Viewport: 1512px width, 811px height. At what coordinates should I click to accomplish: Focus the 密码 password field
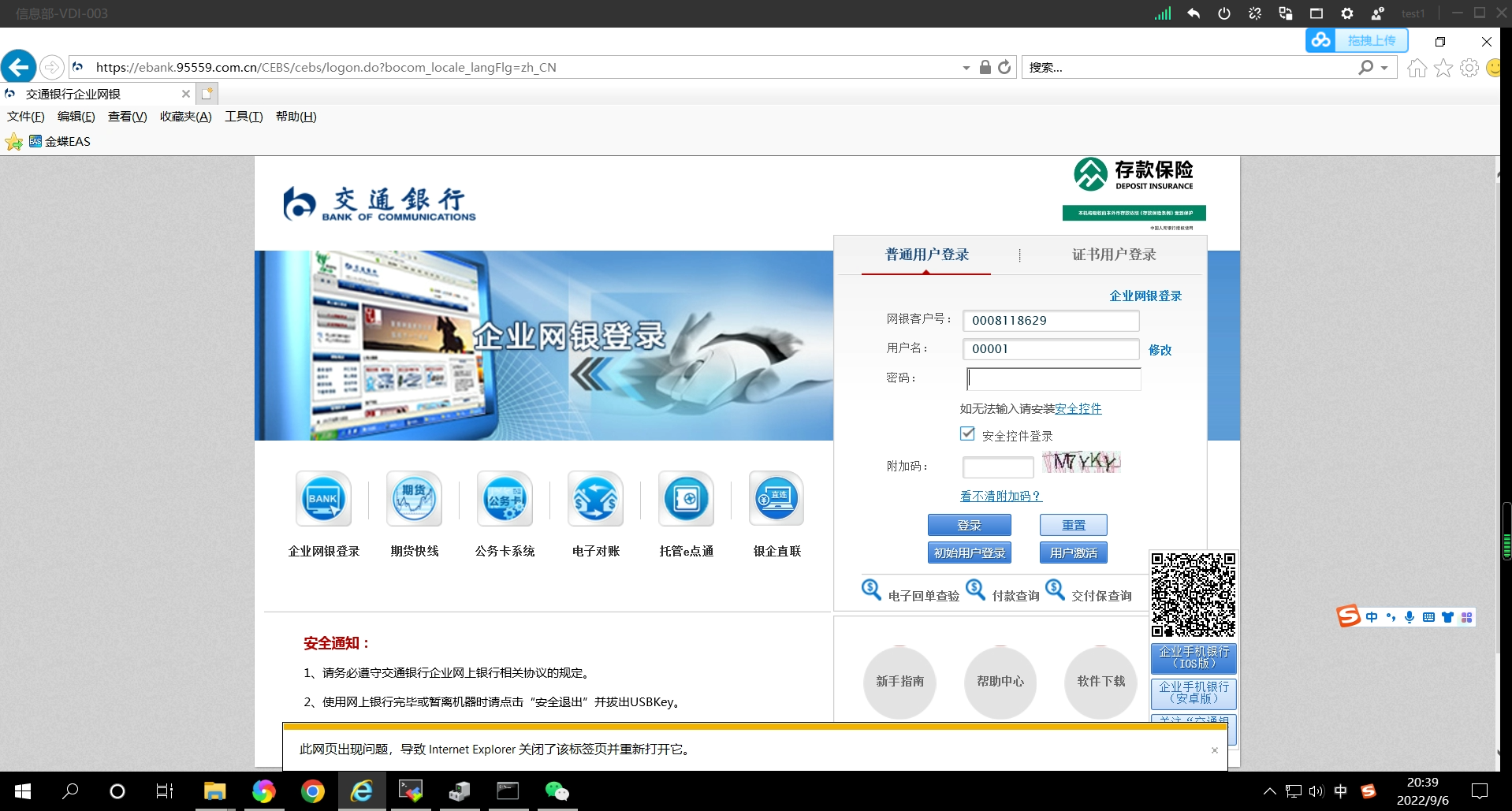1054,379
